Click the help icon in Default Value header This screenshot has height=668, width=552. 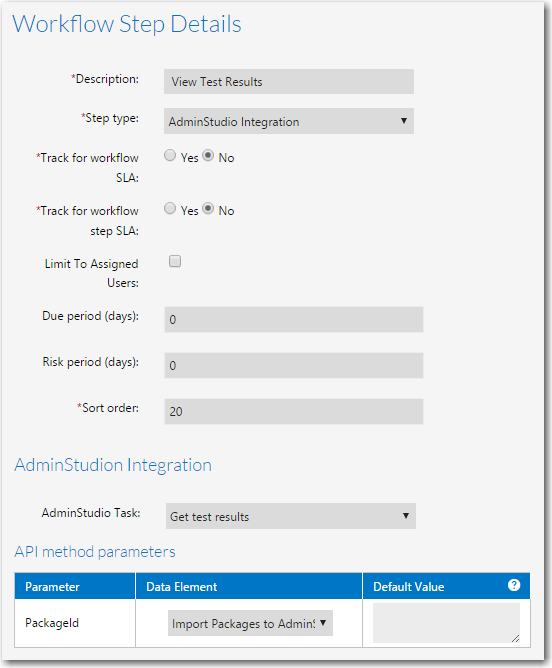tap(514, 585)
